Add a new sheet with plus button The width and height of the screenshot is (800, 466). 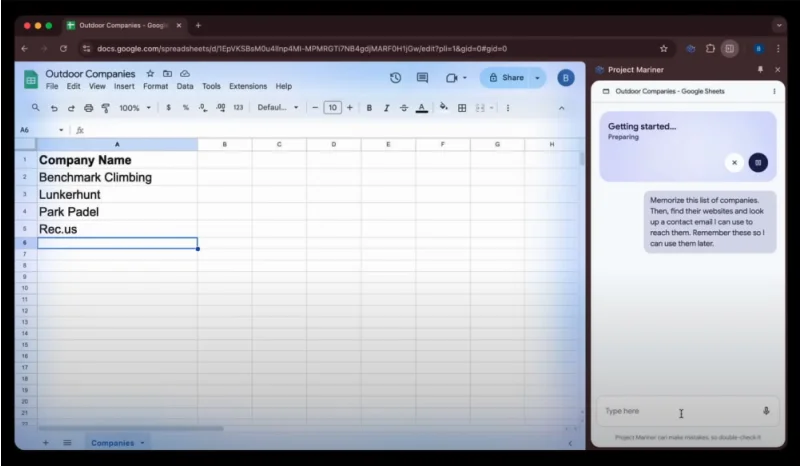45,443
